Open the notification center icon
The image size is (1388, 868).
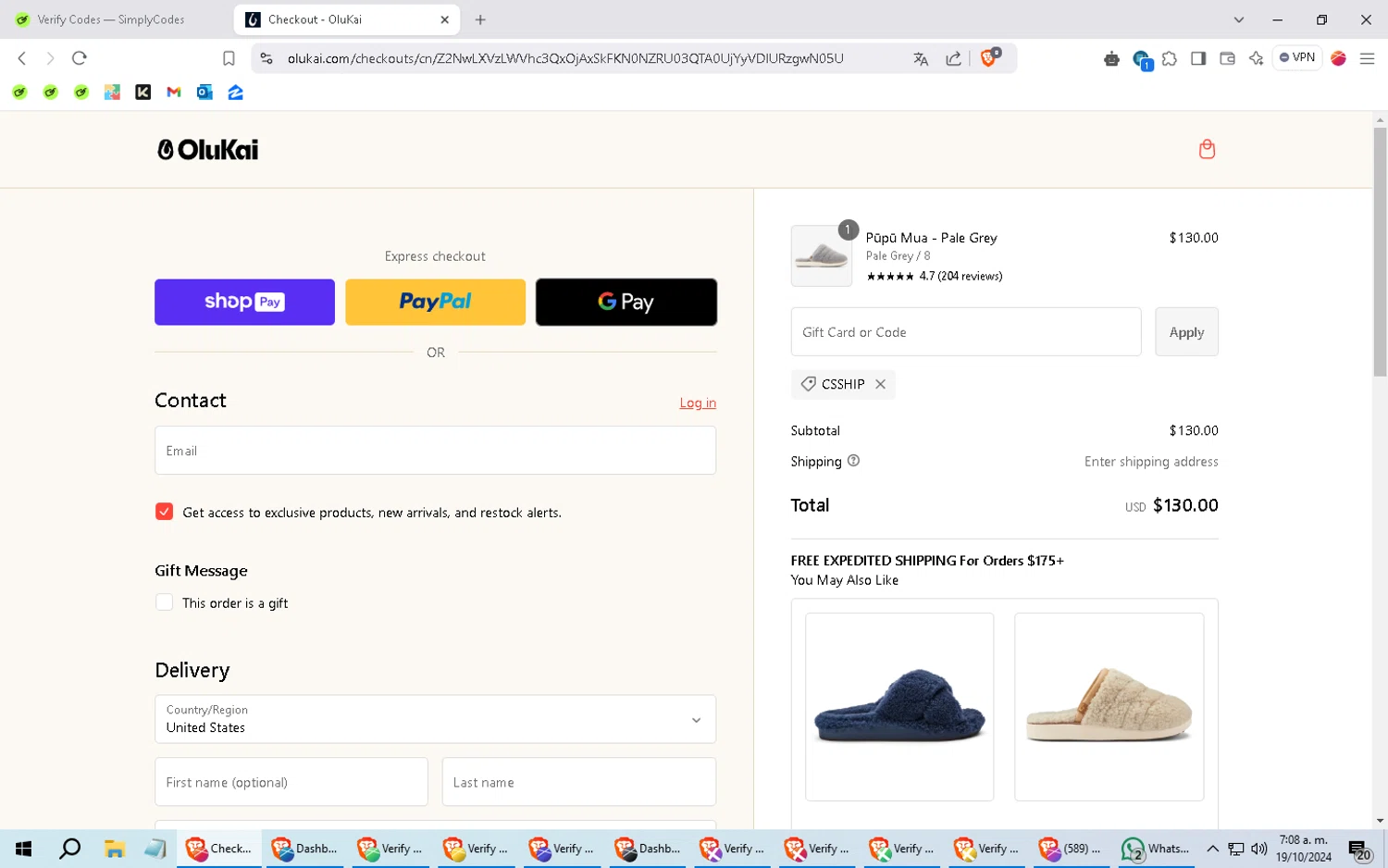tap(1359, 849)
